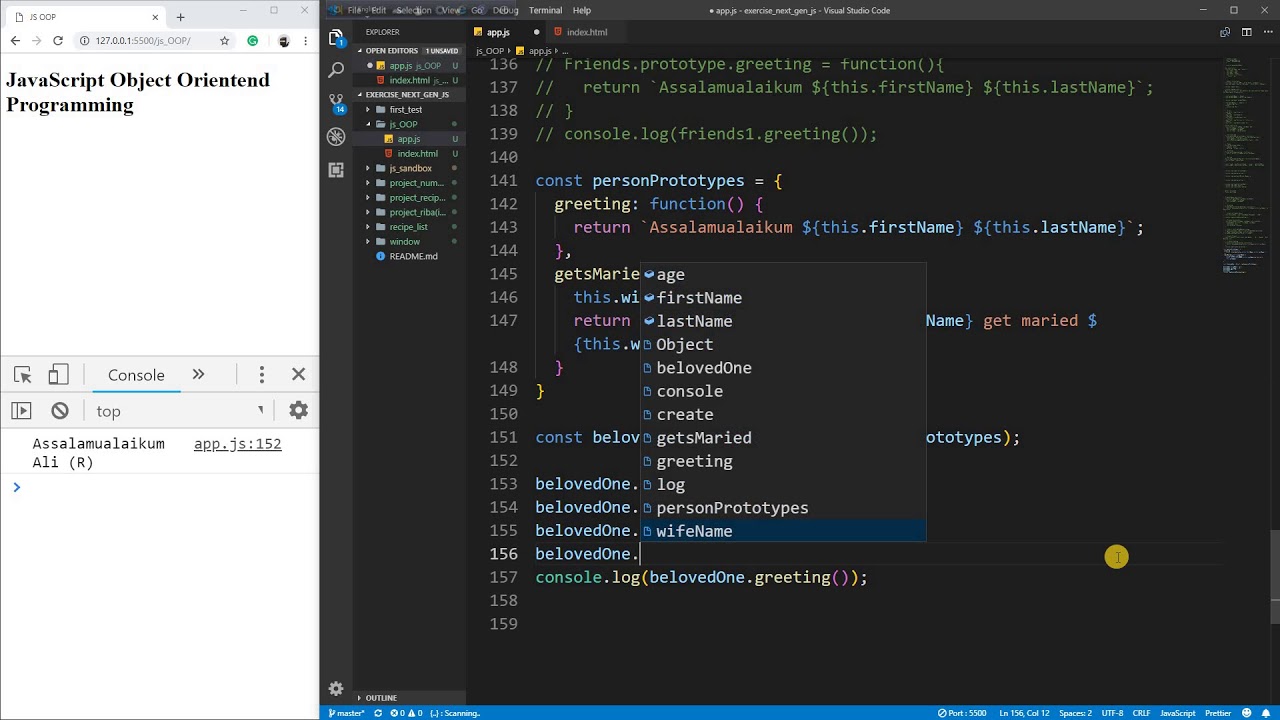Click the inspect element icon in DevTools

click(x=22, y=375)
